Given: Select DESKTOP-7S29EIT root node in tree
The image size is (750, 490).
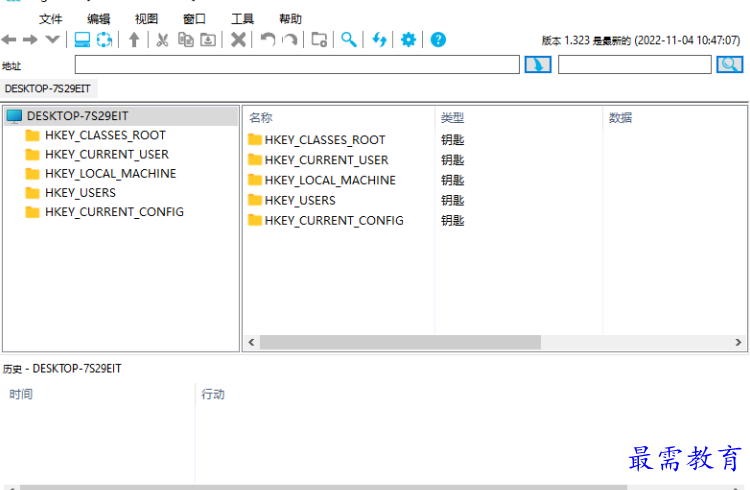Looking at the screenshot, I should tap(121, 116).
